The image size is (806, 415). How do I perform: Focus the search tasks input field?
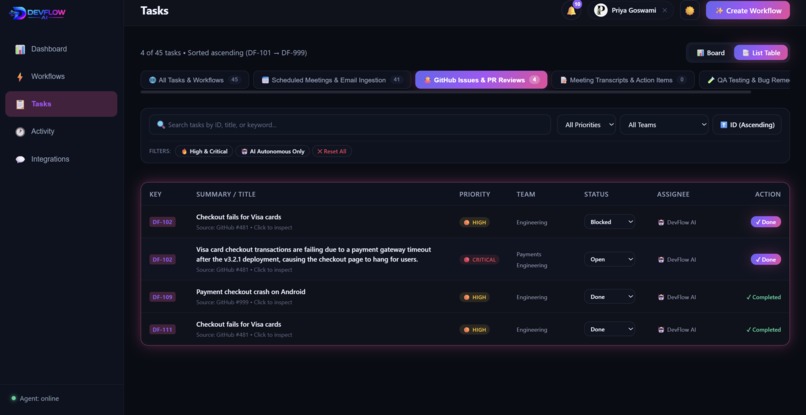tap(350, 124)
